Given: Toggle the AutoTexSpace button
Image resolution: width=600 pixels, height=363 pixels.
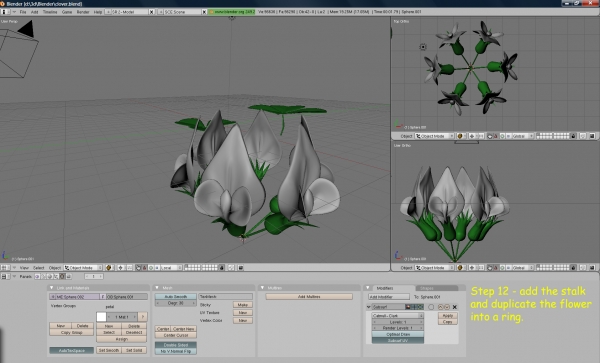Looking at the screenshot, I should (x=72, y=350).
